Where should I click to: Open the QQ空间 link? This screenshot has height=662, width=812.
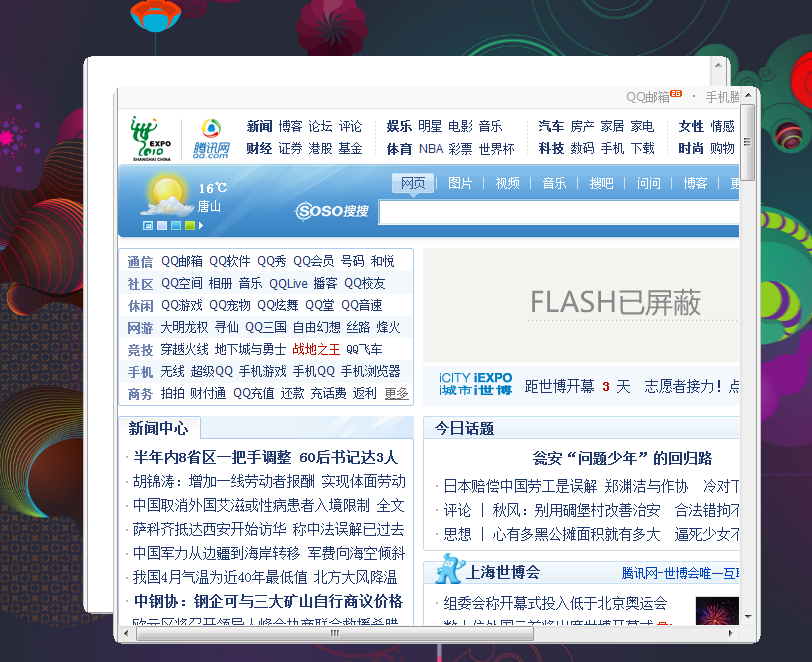click(182, 283)
